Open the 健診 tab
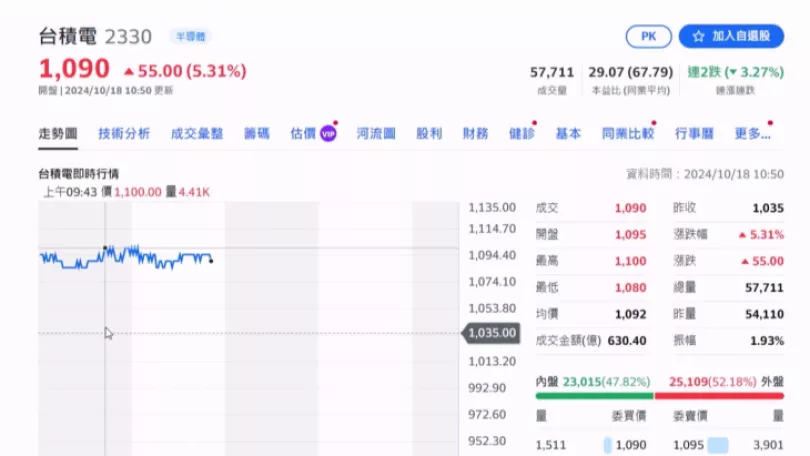Image resolution: width=810 pixels, height=456 pixels. pos(522,134)
